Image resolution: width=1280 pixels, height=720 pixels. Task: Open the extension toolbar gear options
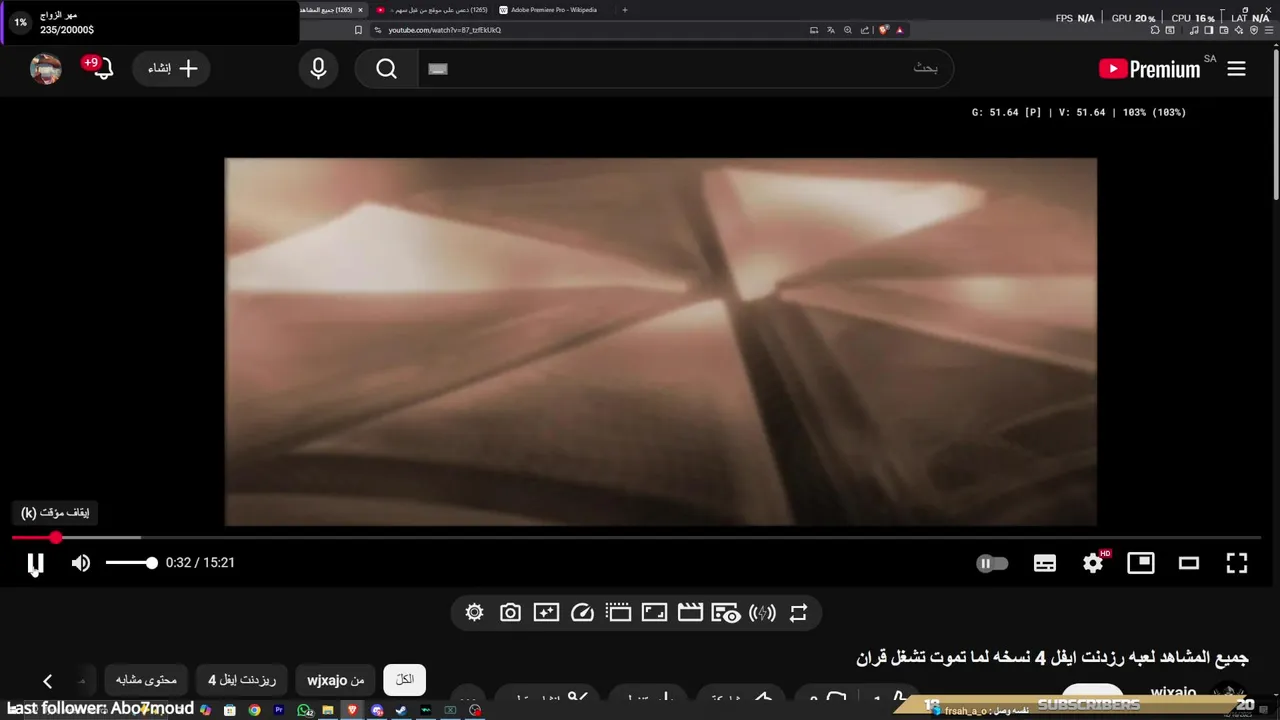pyautogui.click(x=474, y=613)
